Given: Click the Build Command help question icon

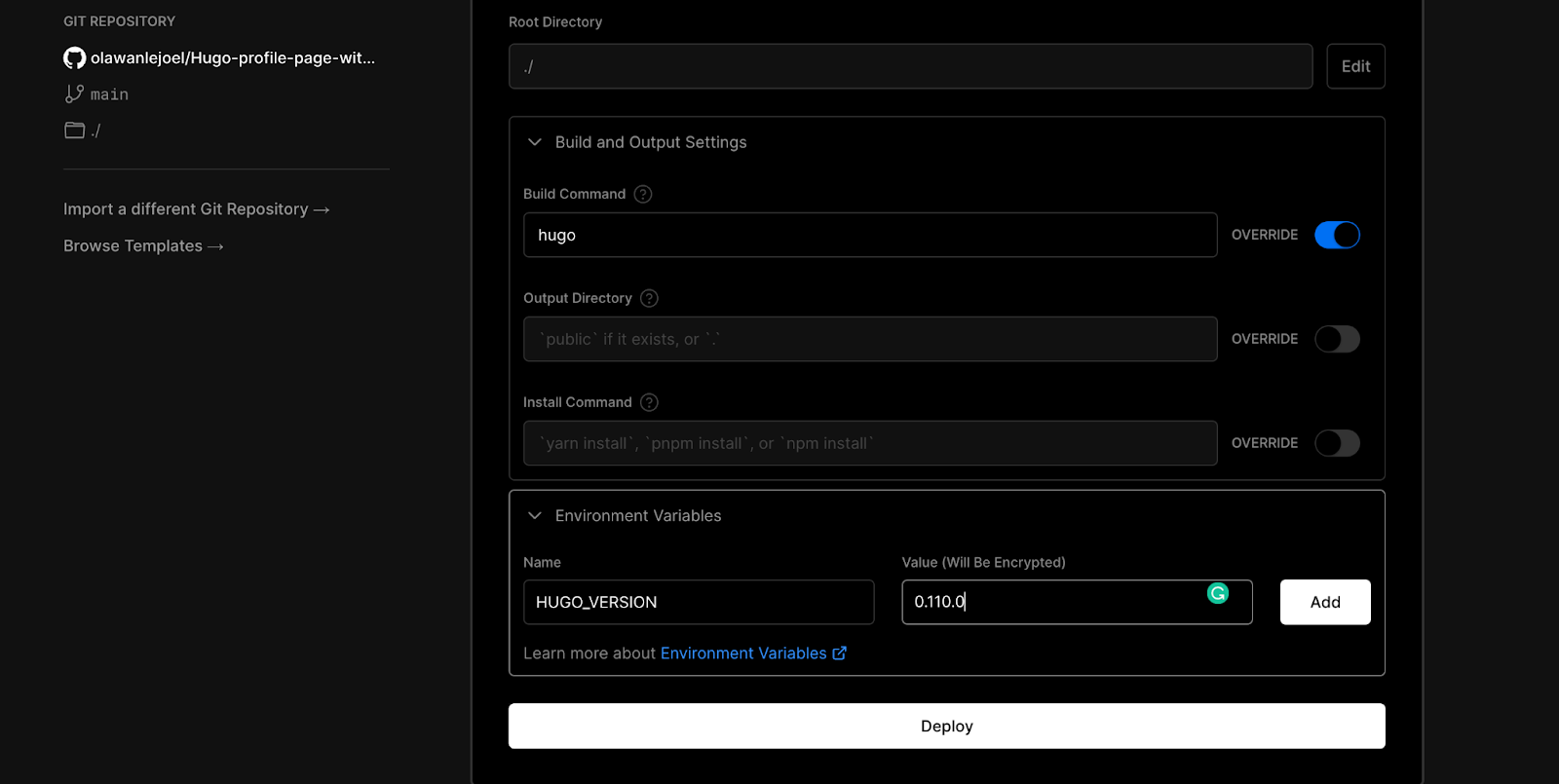Looking at the screenshot, I should [643, 194].
